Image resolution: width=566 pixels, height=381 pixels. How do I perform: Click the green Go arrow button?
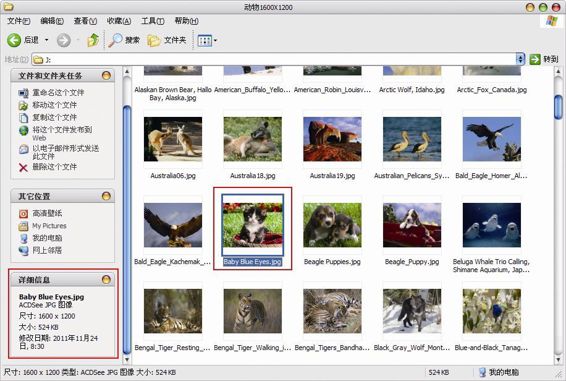pos(535,59)
